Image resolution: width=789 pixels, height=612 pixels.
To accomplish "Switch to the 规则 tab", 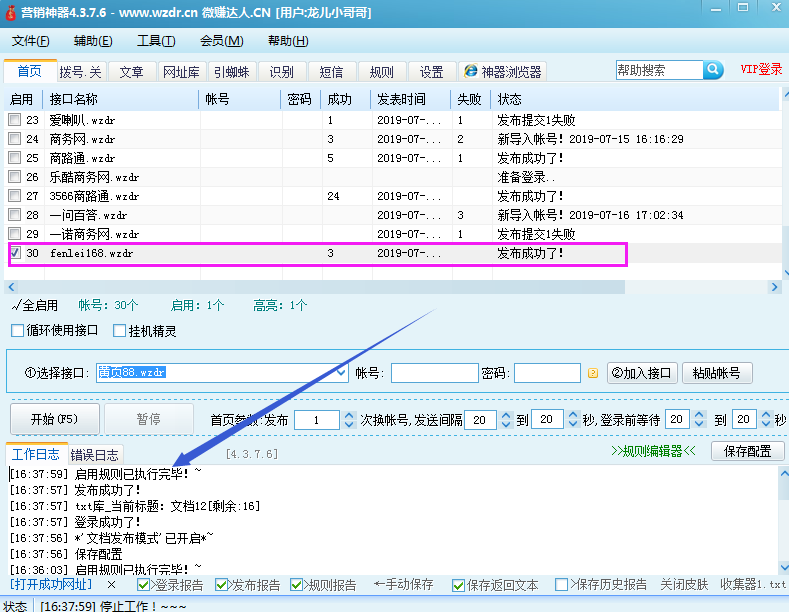I will (x=381, y=71).
